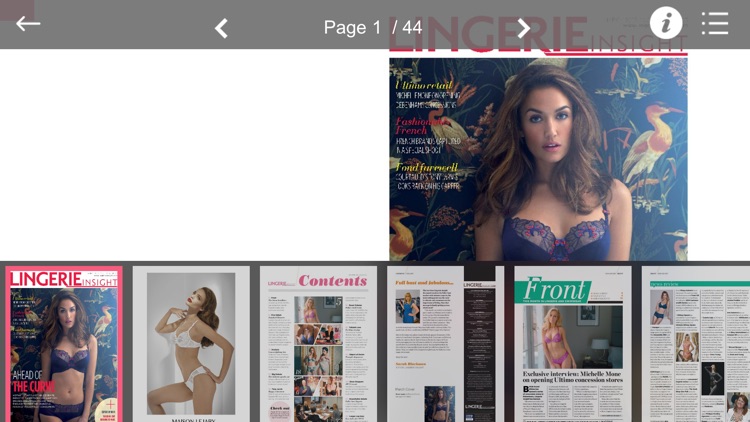Viewport: 750px width, 422px height.
Task: Tap the back arrow icon
Action: 28,23
